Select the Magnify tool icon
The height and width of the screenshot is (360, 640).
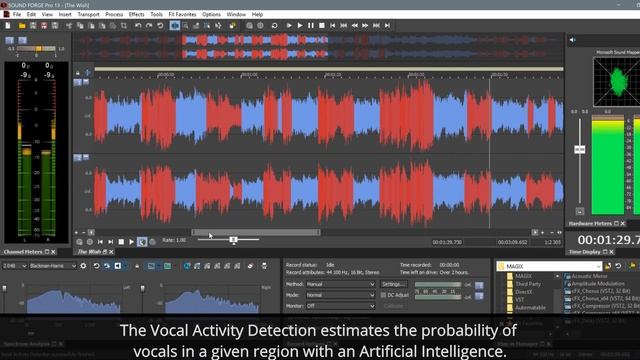point(186,25)
